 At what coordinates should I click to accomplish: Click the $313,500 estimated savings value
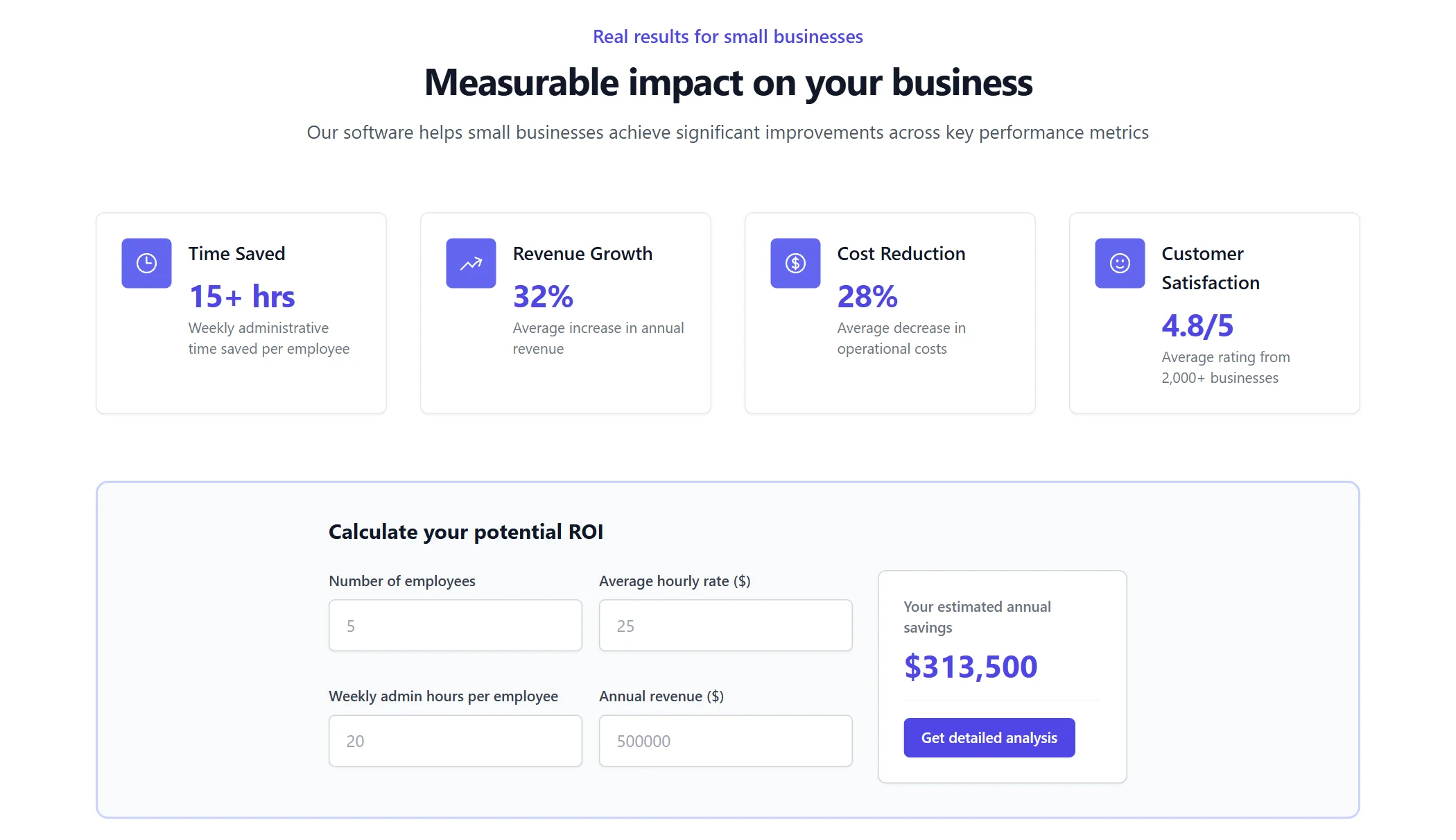tap(971, 667)
